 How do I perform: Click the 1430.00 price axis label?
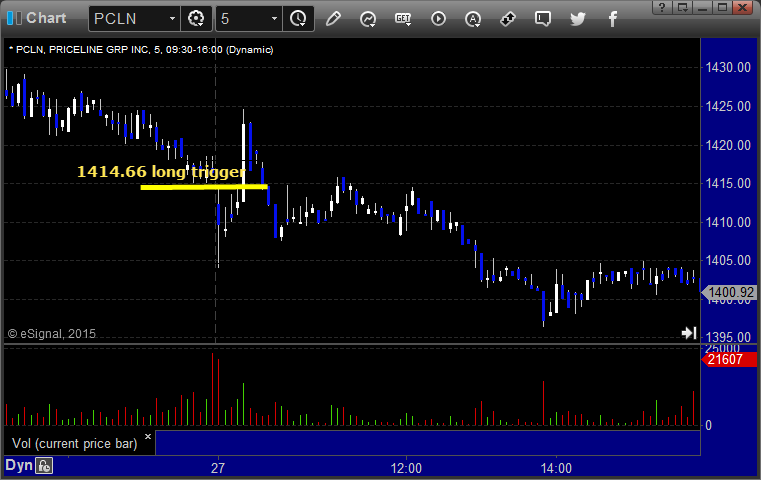pyautogui.click(x=728, y=67)
